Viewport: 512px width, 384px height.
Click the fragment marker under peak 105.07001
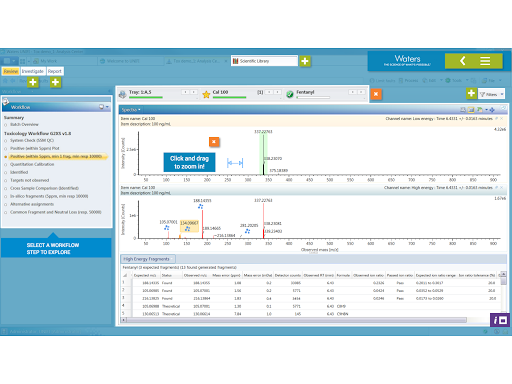click(167, 228)
